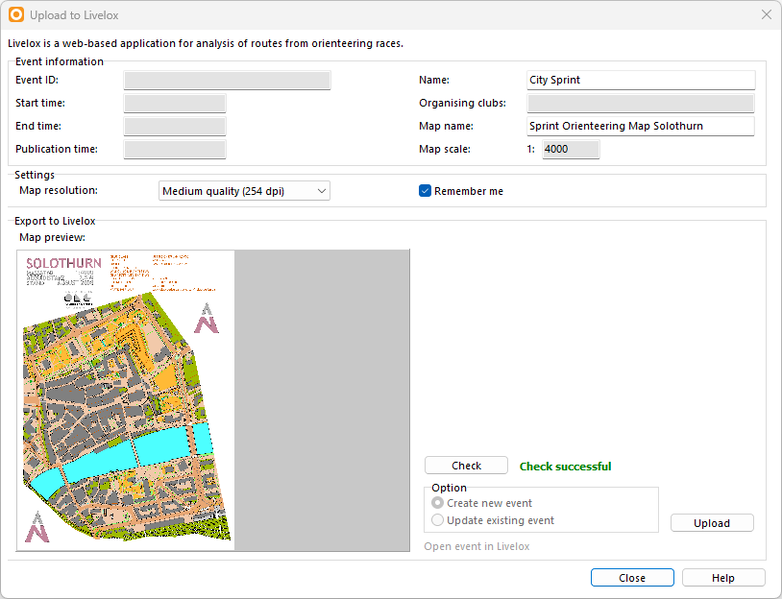782x599 pixels.
Task: Select Update existing event option
Action: pyautogui.click(x=437, y=520)
